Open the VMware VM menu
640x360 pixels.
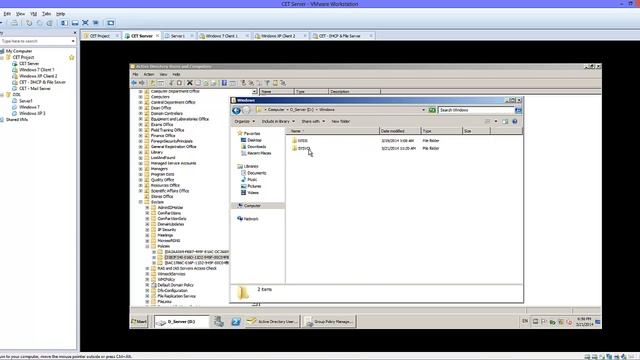[x=33, y=14]
